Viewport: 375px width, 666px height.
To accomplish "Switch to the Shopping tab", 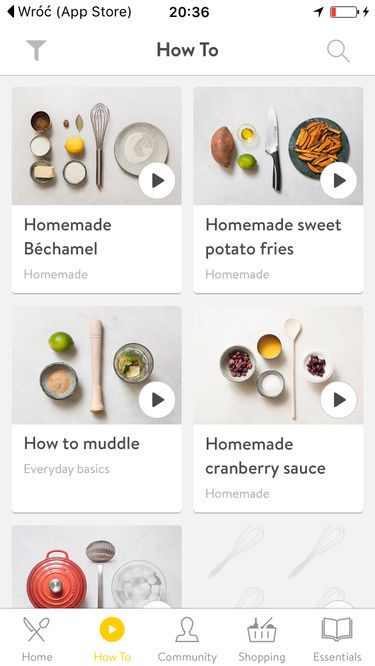I will point(262,639).
